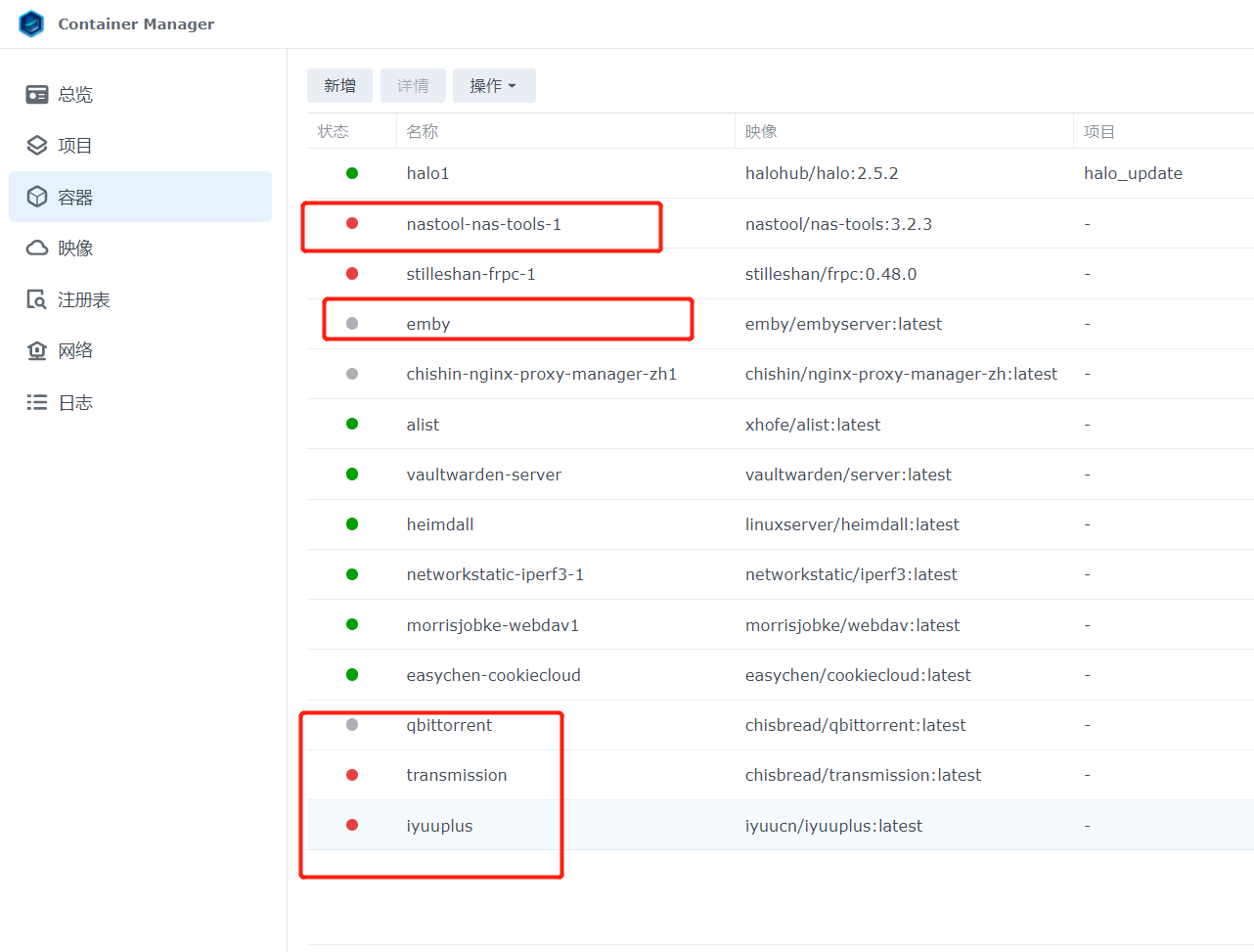1254x952 pixels.
Task: Click the 新增 create button
Action: [x=339, y=86]
